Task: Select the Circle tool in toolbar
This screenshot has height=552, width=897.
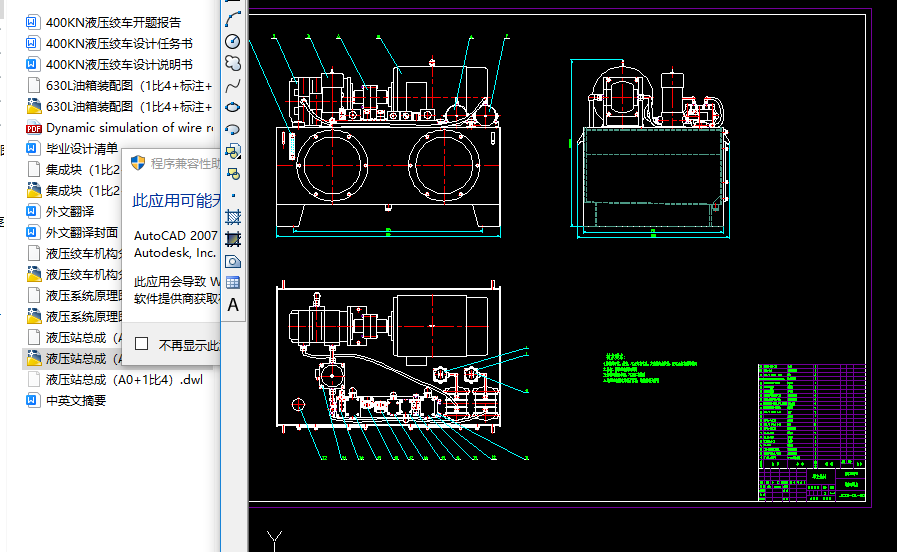Action: point(233,41)
